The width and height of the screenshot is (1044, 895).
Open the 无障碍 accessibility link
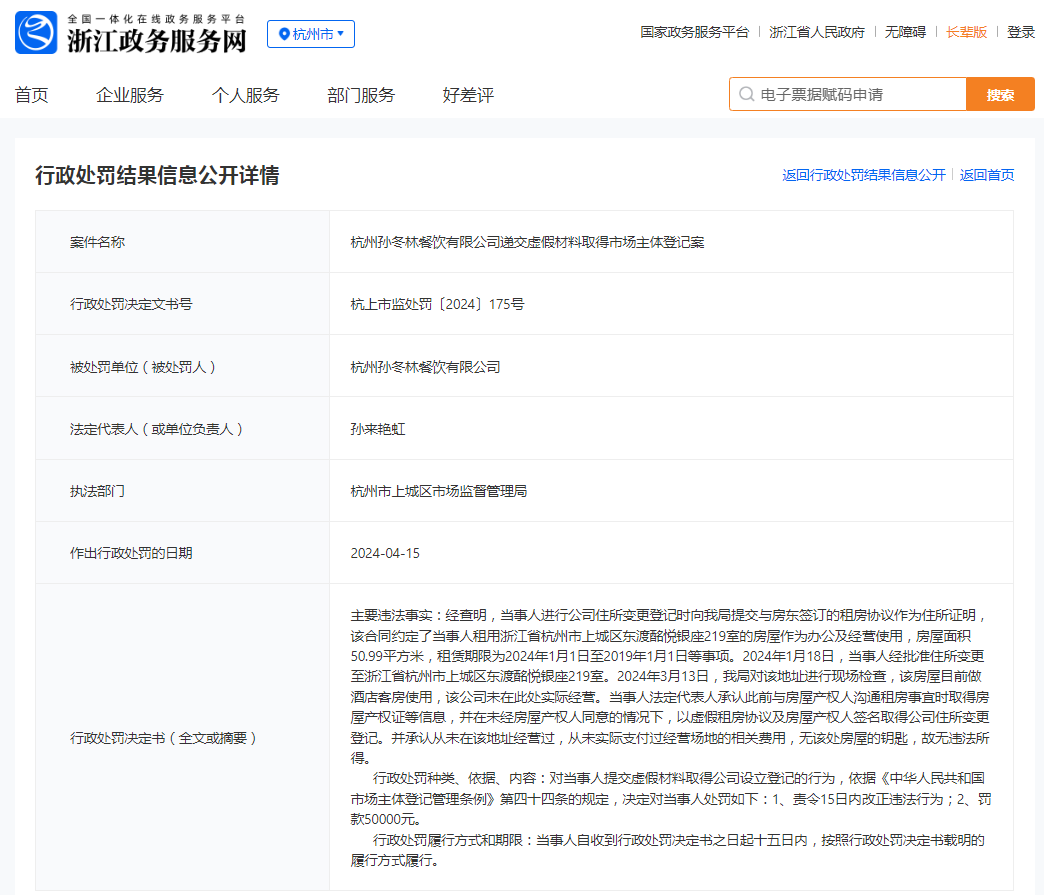(905, 32)
